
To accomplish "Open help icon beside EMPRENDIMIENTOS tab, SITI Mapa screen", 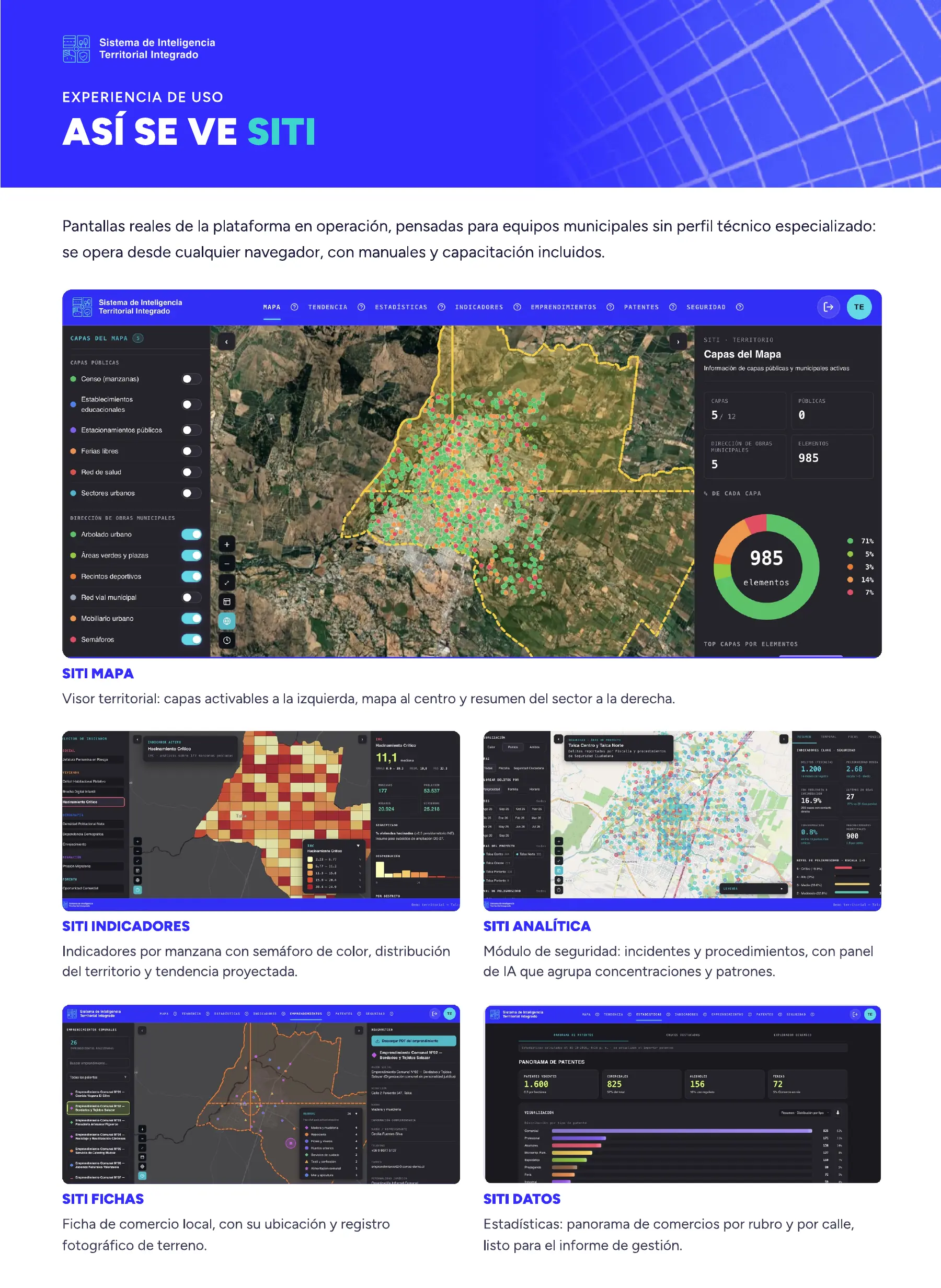I will (x=610, y=307).
